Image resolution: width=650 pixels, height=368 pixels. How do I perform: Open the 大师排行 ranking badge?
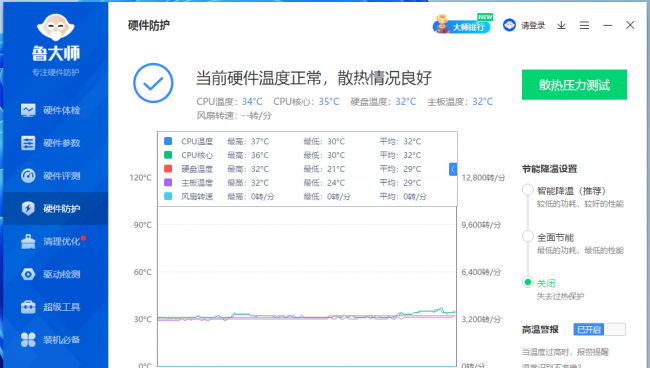pos(462,25)
